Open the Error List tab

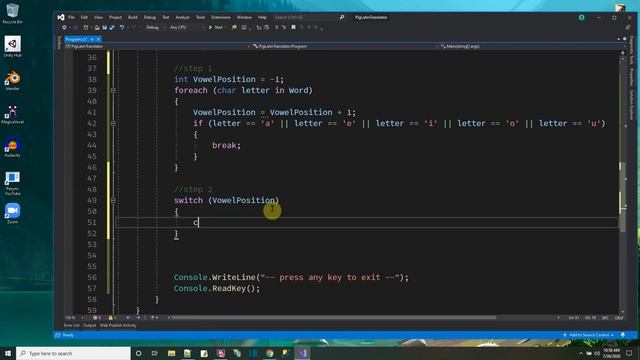pos(71,325)
